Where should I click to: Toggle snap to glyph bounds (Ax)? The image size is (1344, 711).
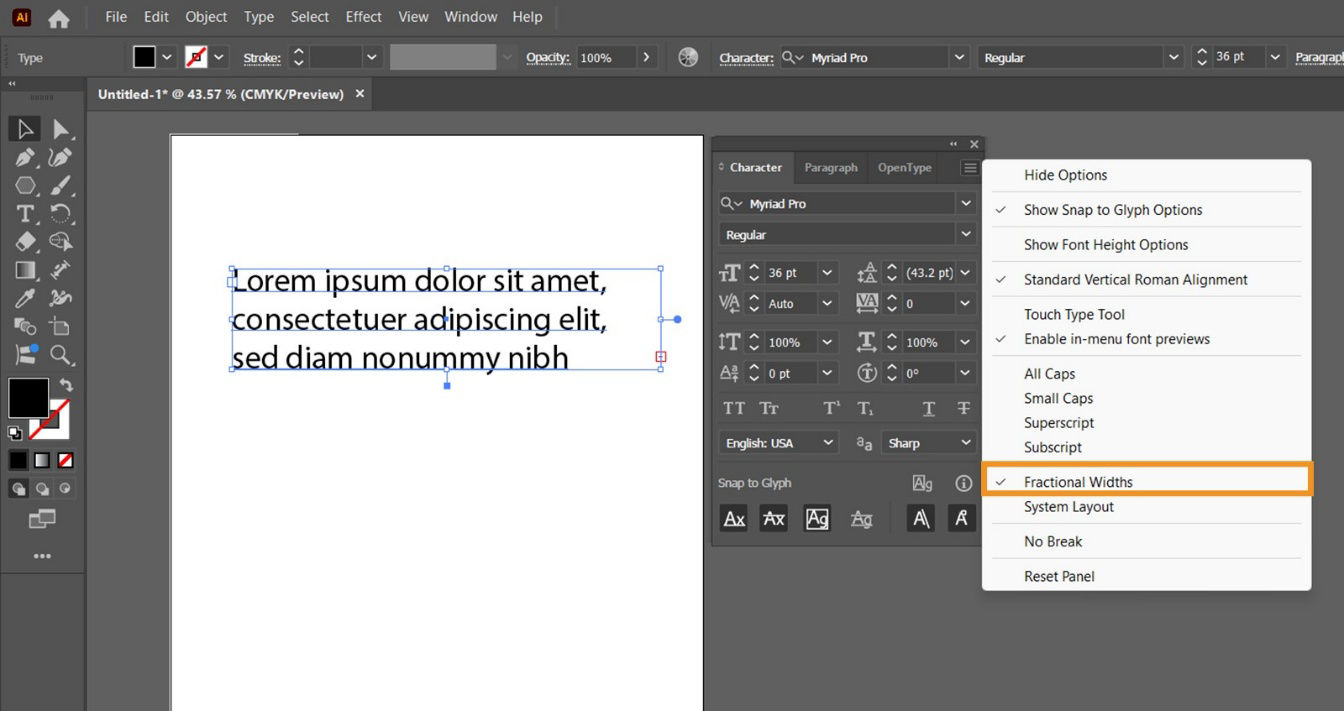(733, 518)
